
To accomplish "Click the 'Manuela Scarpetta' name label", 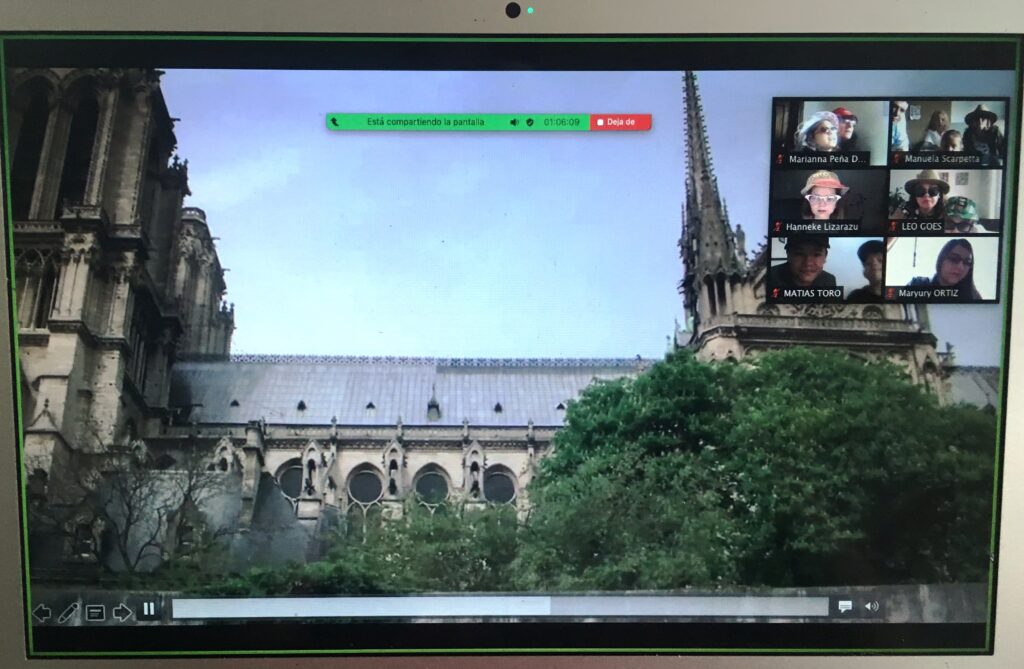I will [x=942, y=159].
